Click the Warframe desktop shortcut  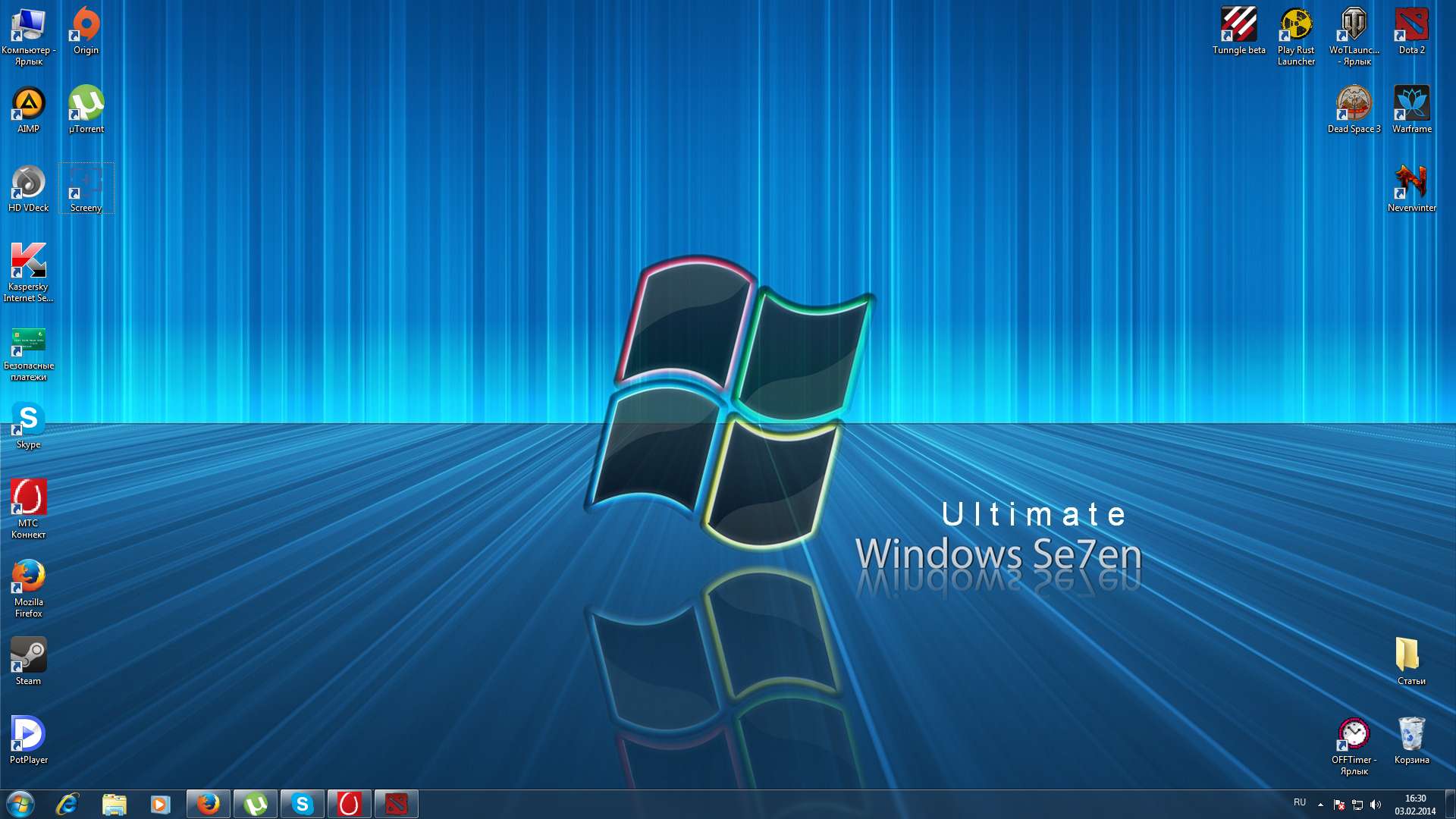1411,109
